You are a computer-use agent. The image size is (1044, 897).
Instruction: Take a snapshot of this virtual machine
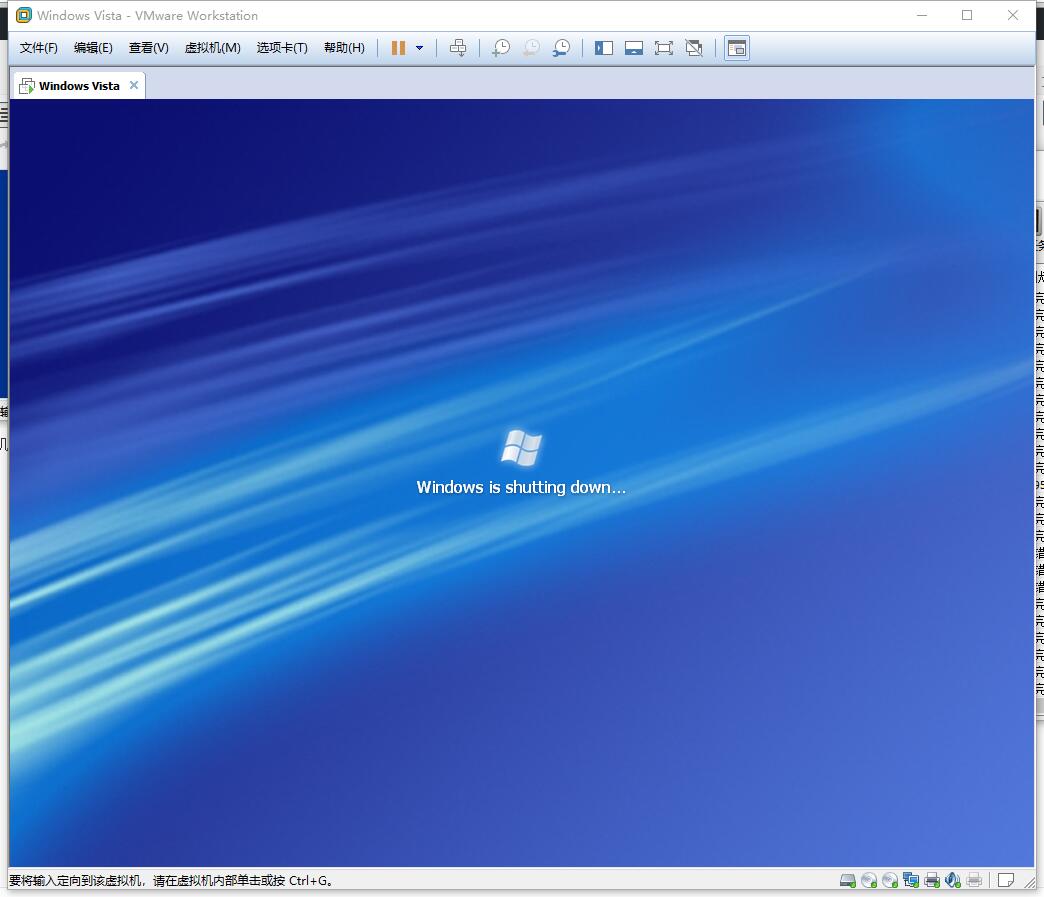tap(501, 48)
